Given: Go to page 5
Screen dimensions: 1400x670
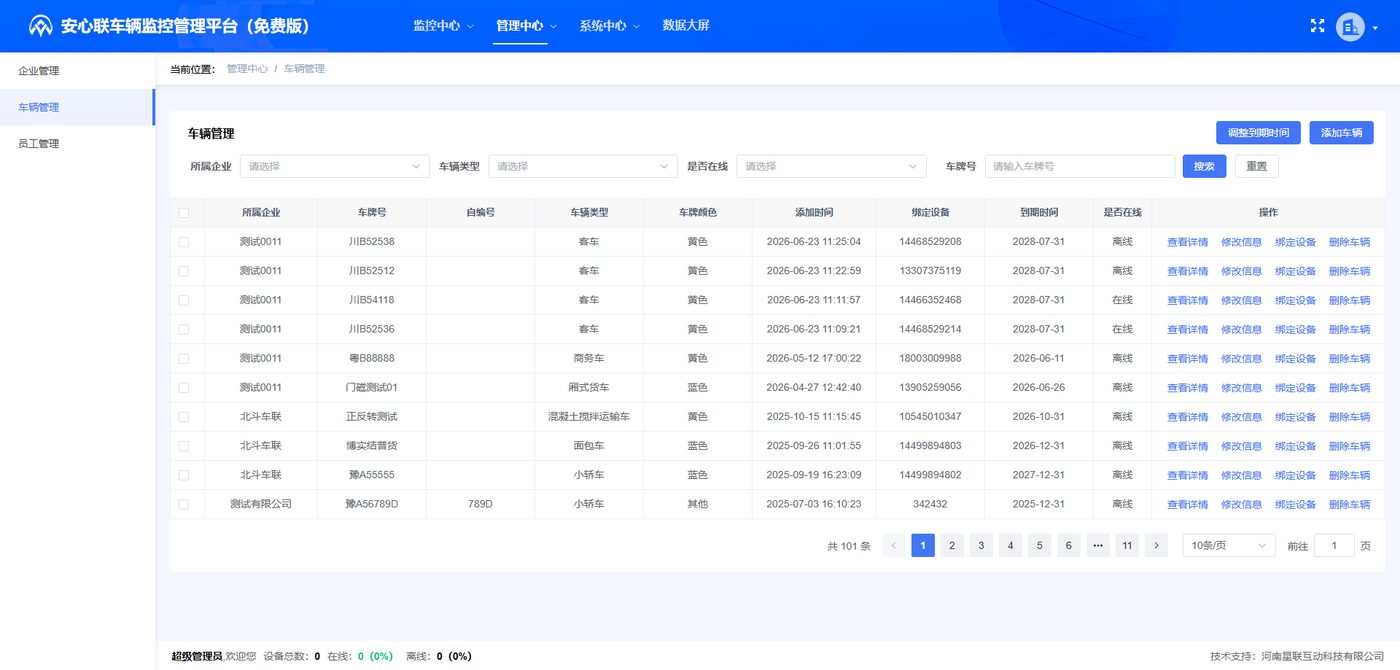Looking at the screenshot, I should pos(1039,545).
